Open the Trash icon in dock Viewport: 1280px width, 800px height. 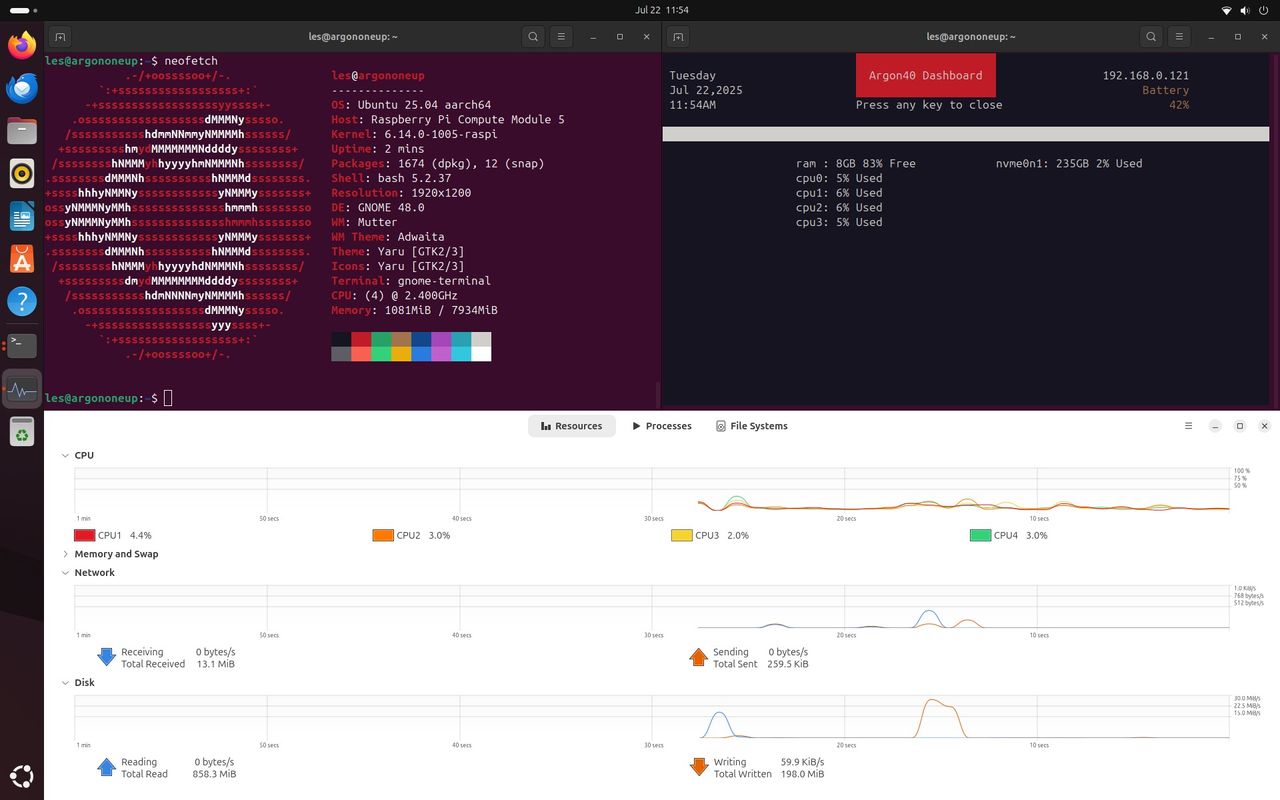point(22,431)
